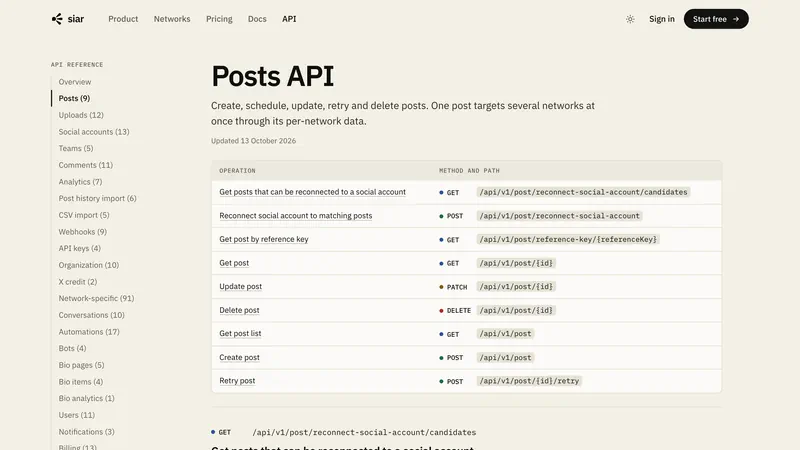
Task: Follow 'Get posts that can be reconnected' link
Action: pyautogui.click(x=312, y=192)
